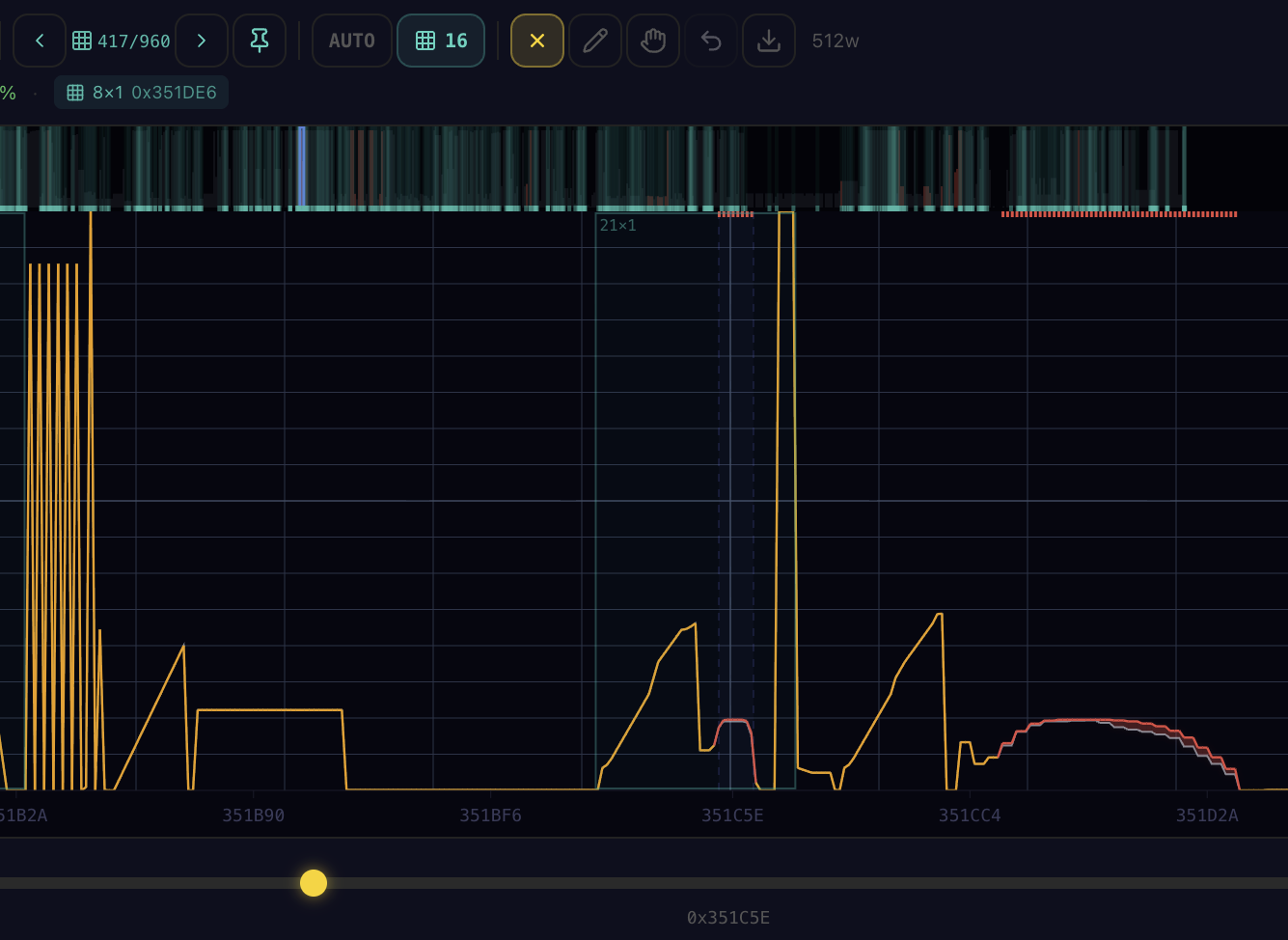Undo the last change with the undo arrow
This screenshot has width=1288, height=940.
pyautogui.click(x=711, y=41)
